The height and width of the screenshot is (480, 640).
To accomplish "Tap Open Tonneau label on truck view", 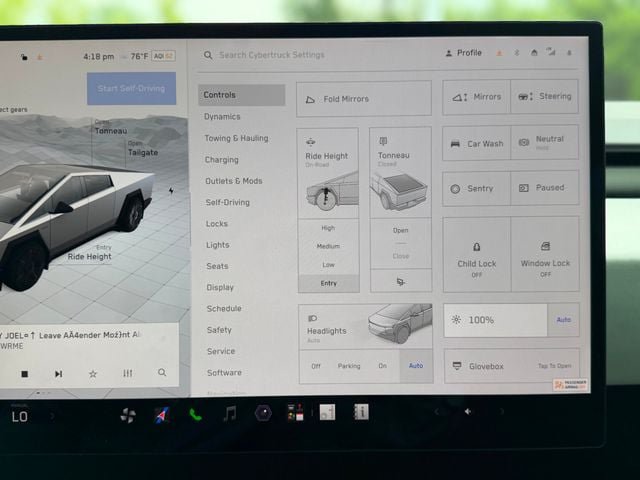I will (110, 128).
